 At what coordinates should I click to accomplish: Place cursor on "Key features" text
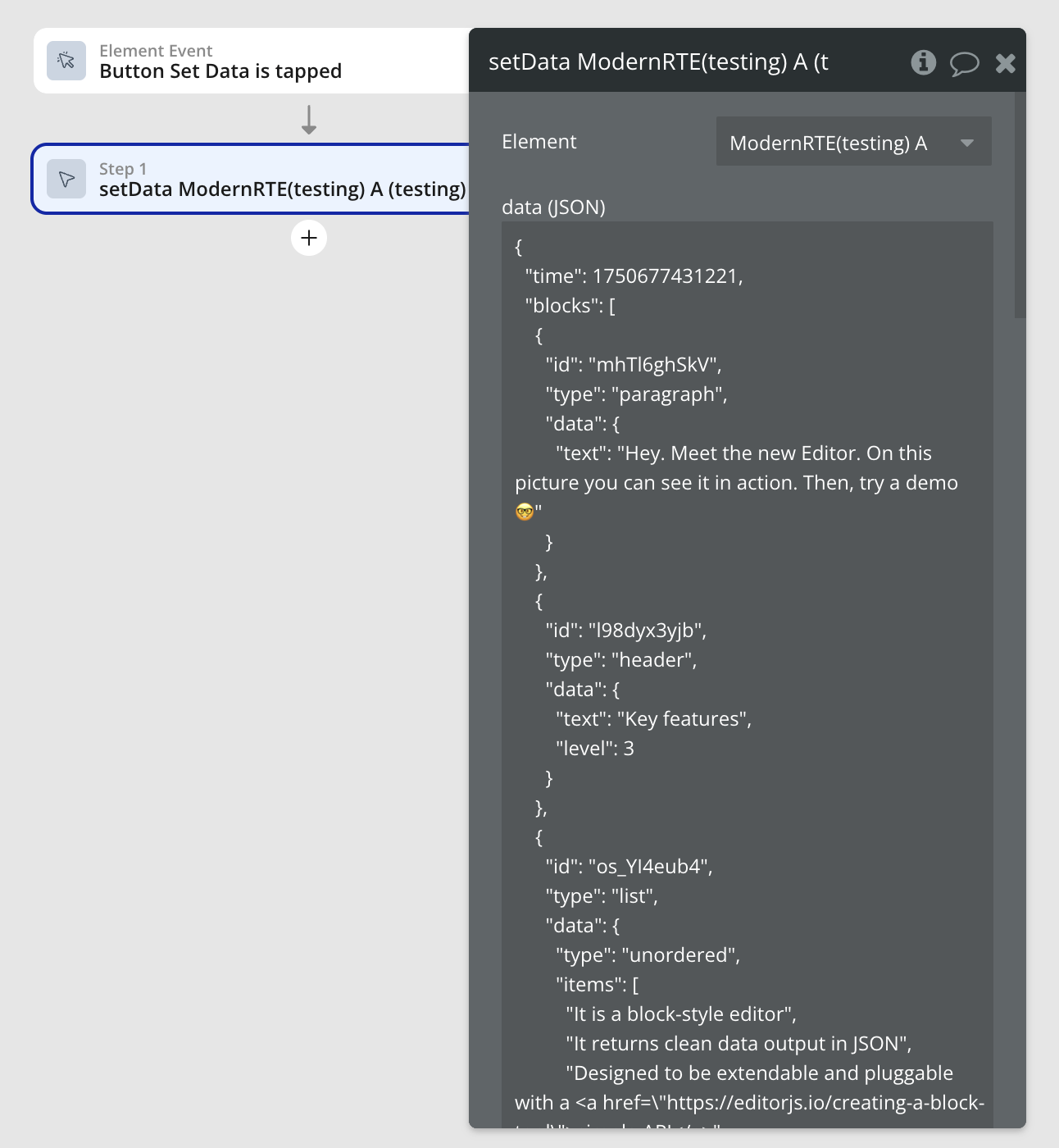(x=684, y=719)
